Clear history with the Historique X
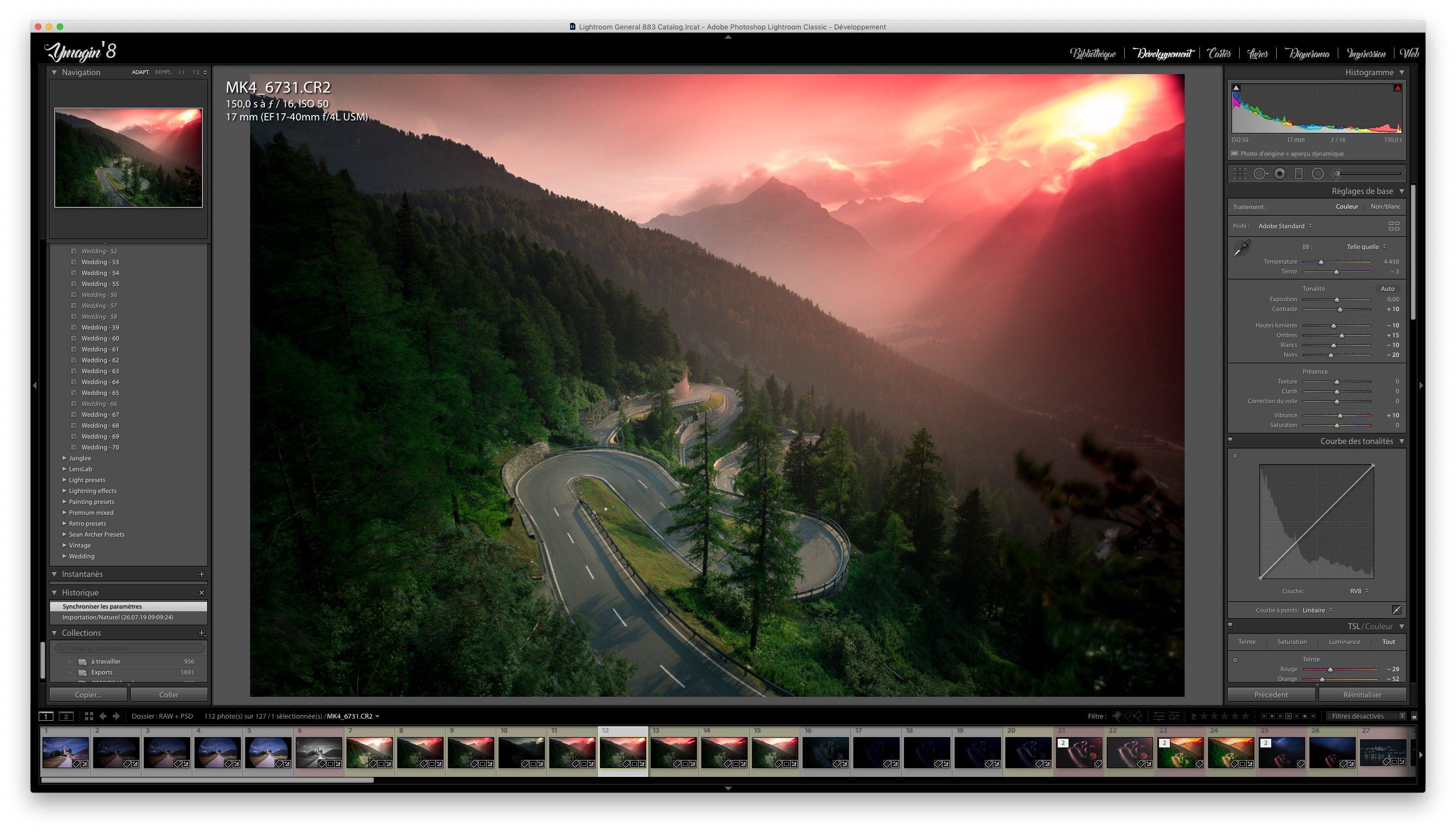The width and height of the screenshot is (1456, 833). click(202, 593)
